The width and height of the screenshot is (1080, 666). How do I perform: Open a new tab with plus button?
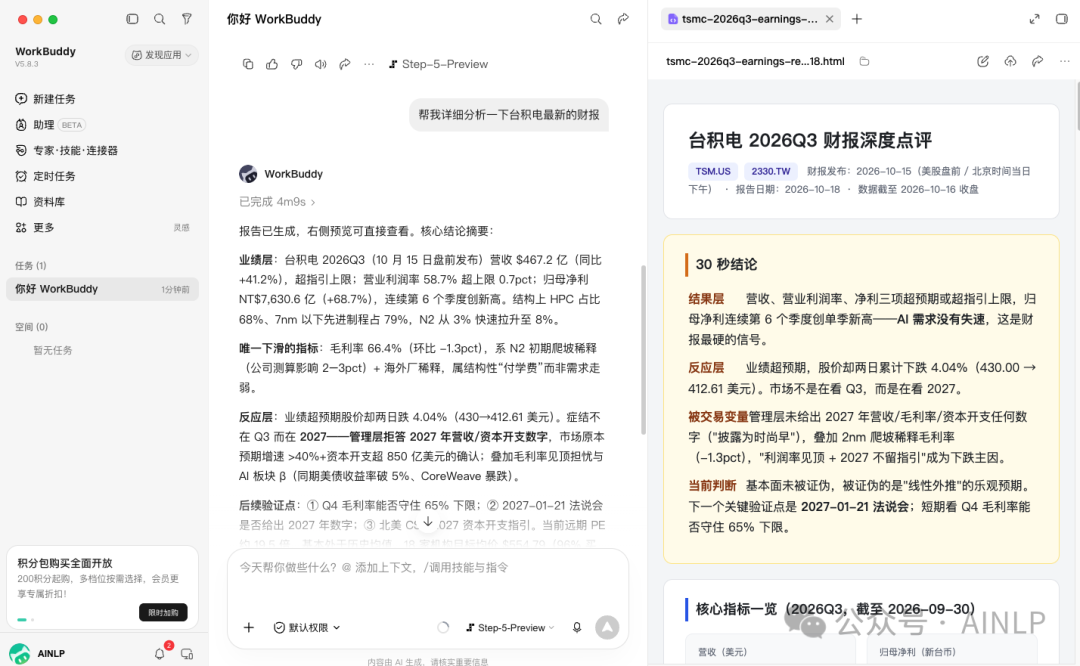coord(857,19)
